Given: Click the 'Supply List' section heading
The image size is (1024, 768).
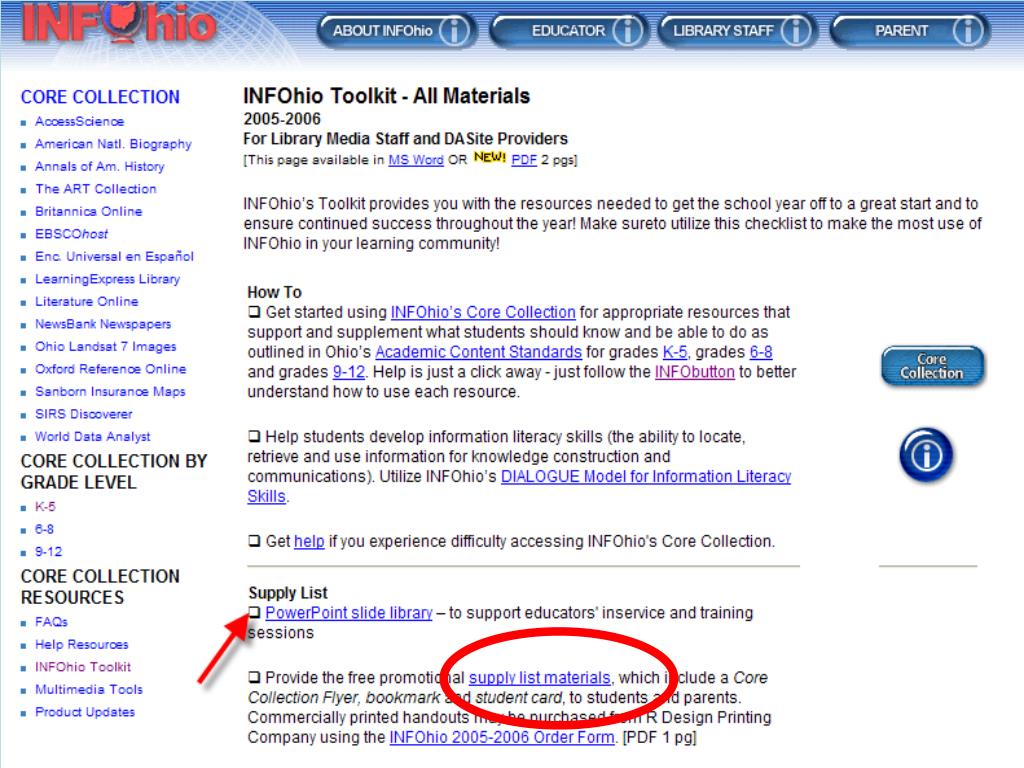Looking at the screenshot, I should click(x=287, y=593).
